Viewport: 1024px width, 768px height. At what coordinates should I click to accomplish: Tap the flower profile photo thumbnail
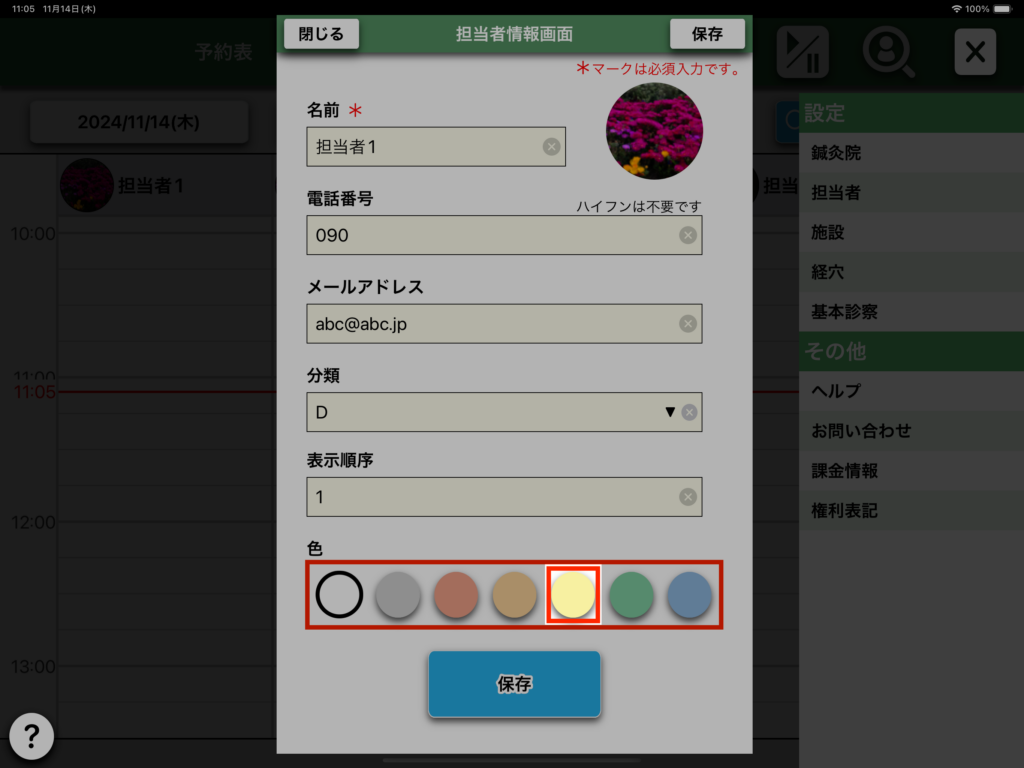(654, 131)
